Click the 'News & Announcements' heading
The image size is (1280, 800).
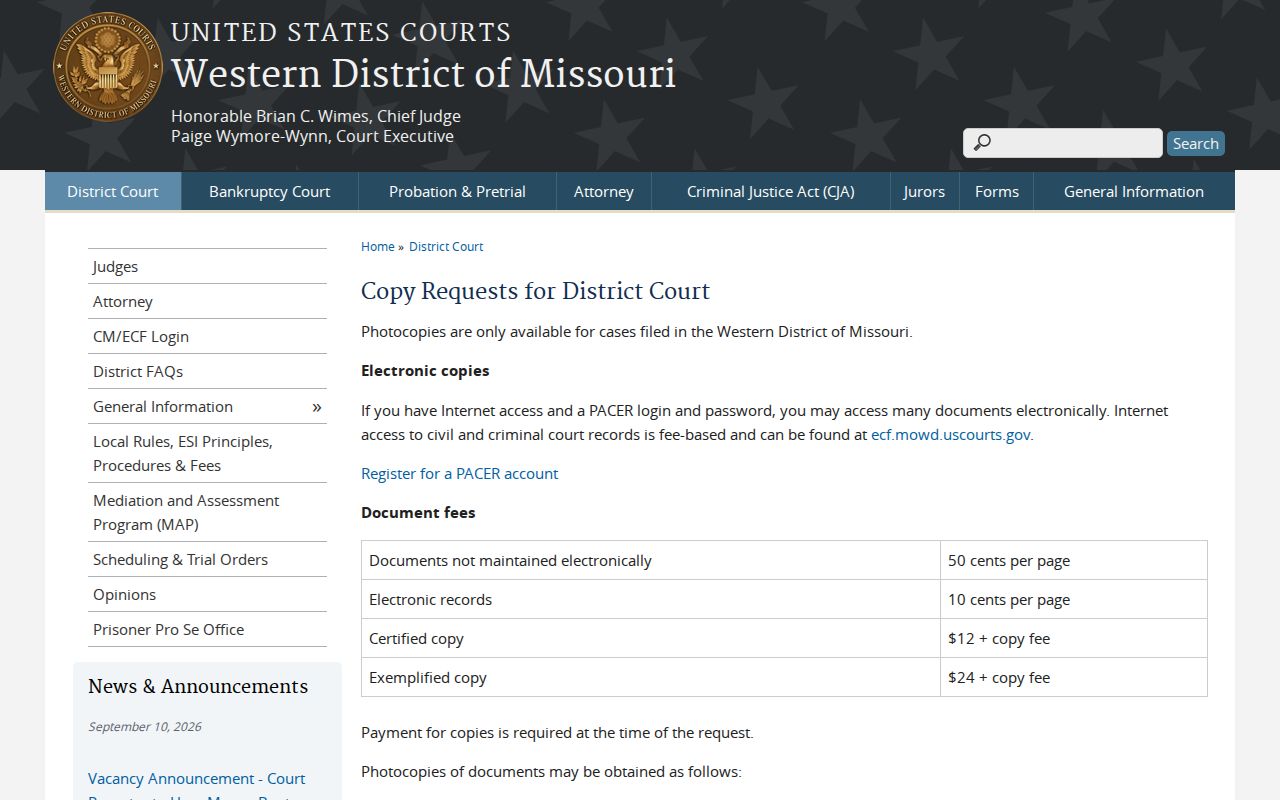pyautogui.click(x=198, y=686)
